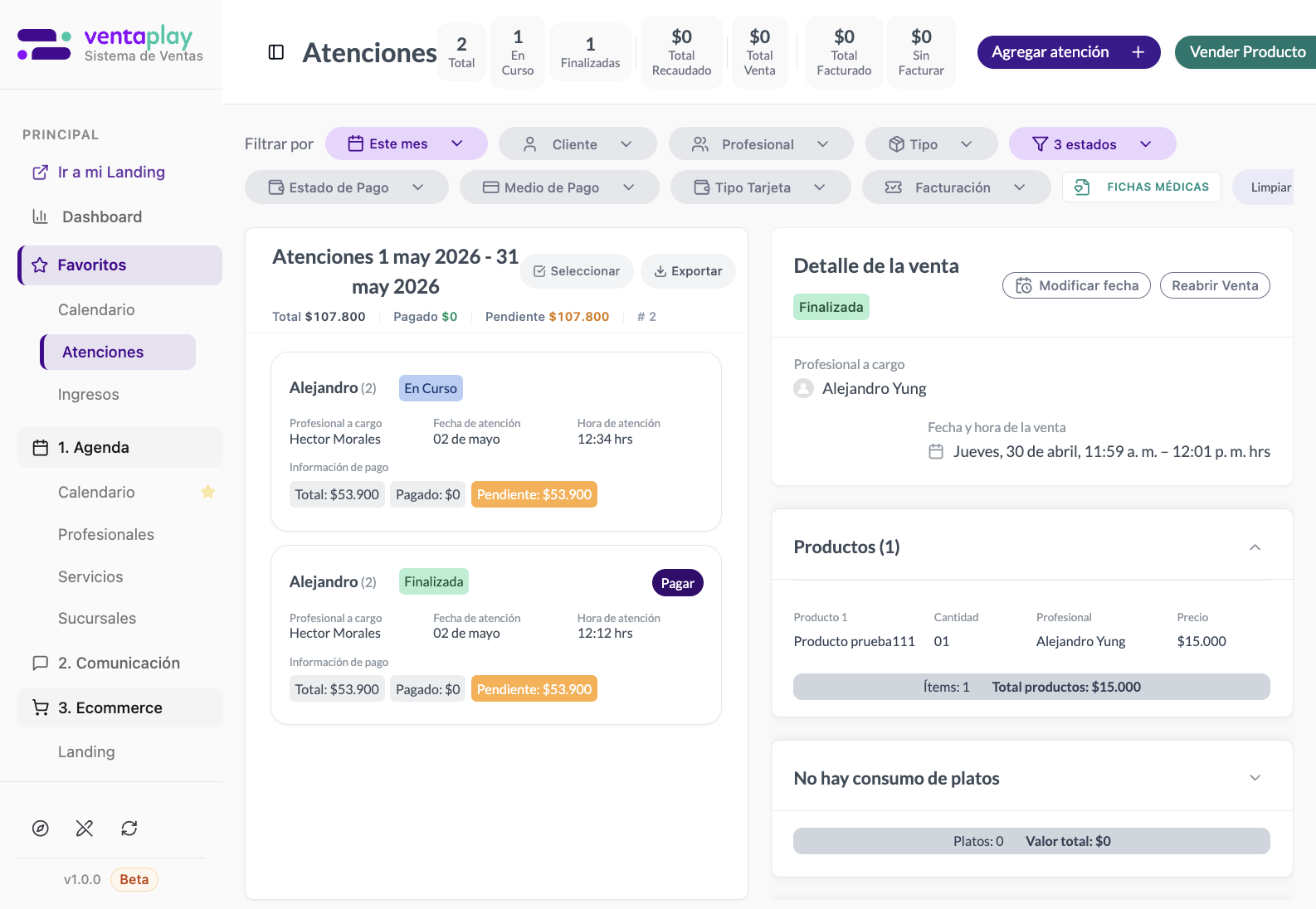
Task: Open Servicios in the sidebar
Action: click(x=90, y=576)
